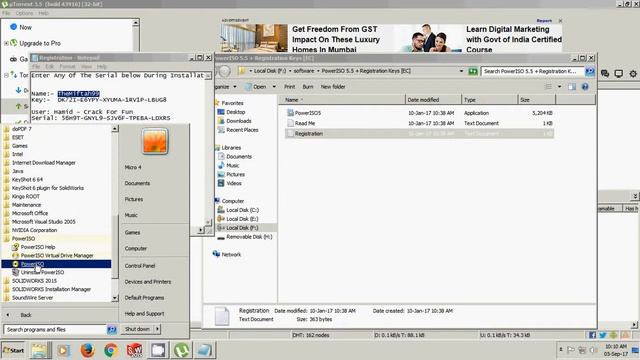Screen dimensions: 640x360
Task: Click the Explorer help question icon
Action: (585, 87)
